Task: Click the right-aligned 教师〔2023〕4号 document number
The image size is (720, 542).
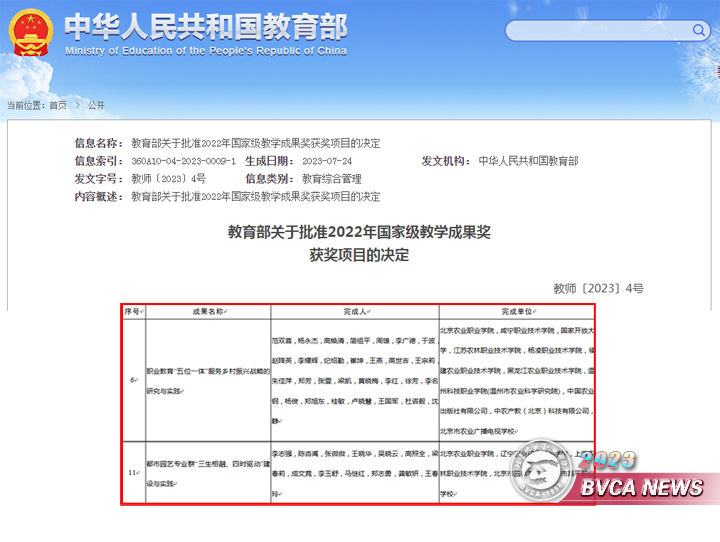Action: tap(599, 288)
